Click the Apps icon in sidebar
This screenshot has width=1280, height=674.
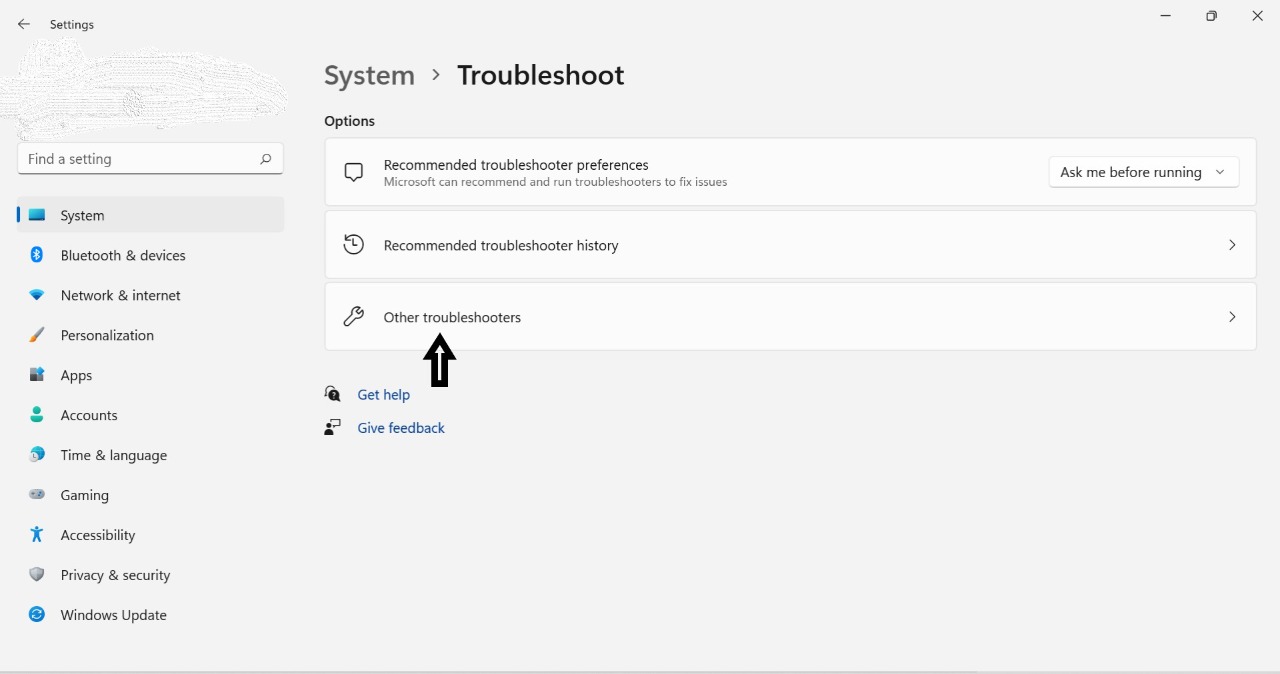pyautogui.click(x=37, y=375)
